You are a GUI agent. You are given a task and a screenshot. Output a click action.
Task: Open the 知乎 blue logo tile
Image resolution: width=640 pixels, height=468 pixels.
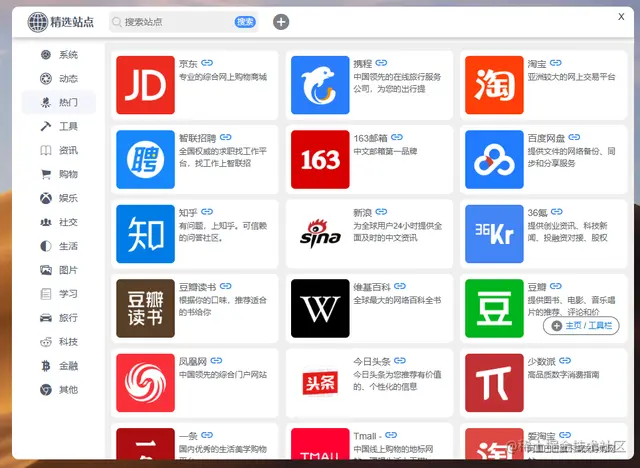145,234
